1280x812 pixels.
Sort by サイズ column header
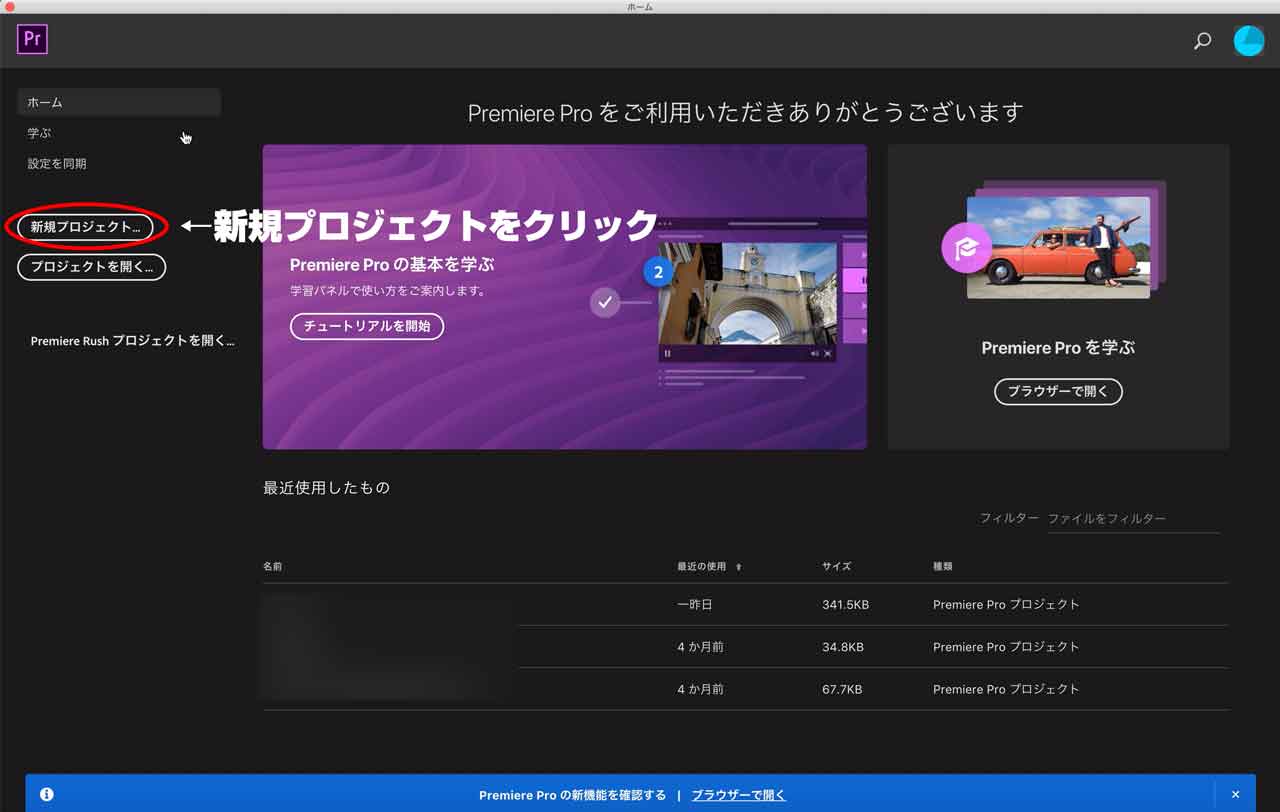click(x=836, y=567)
